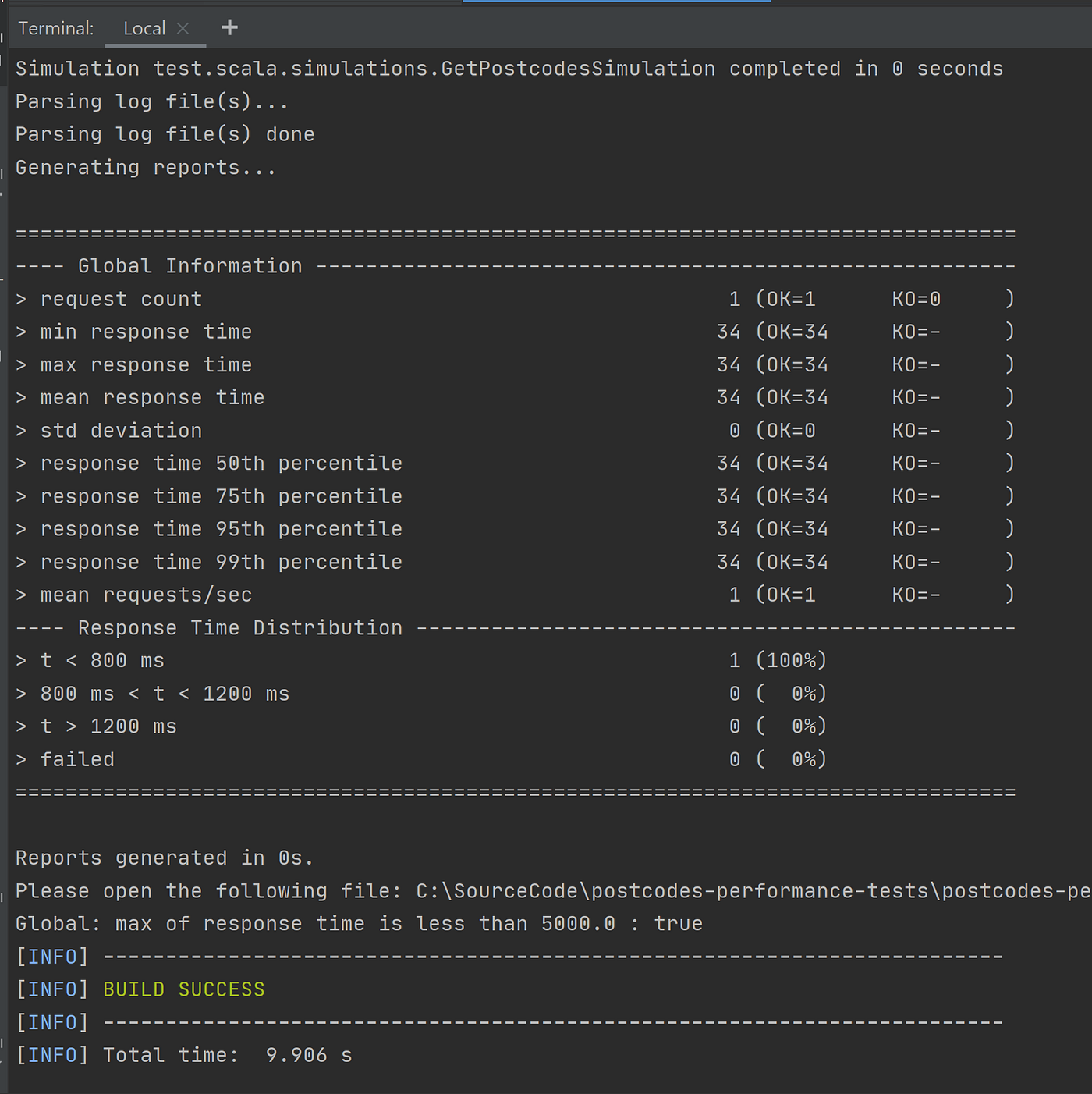1092x1094 pixels.
Task: Click the Total time 9.906 s line
Action: pyautogui.click(x=187, y=1054)
